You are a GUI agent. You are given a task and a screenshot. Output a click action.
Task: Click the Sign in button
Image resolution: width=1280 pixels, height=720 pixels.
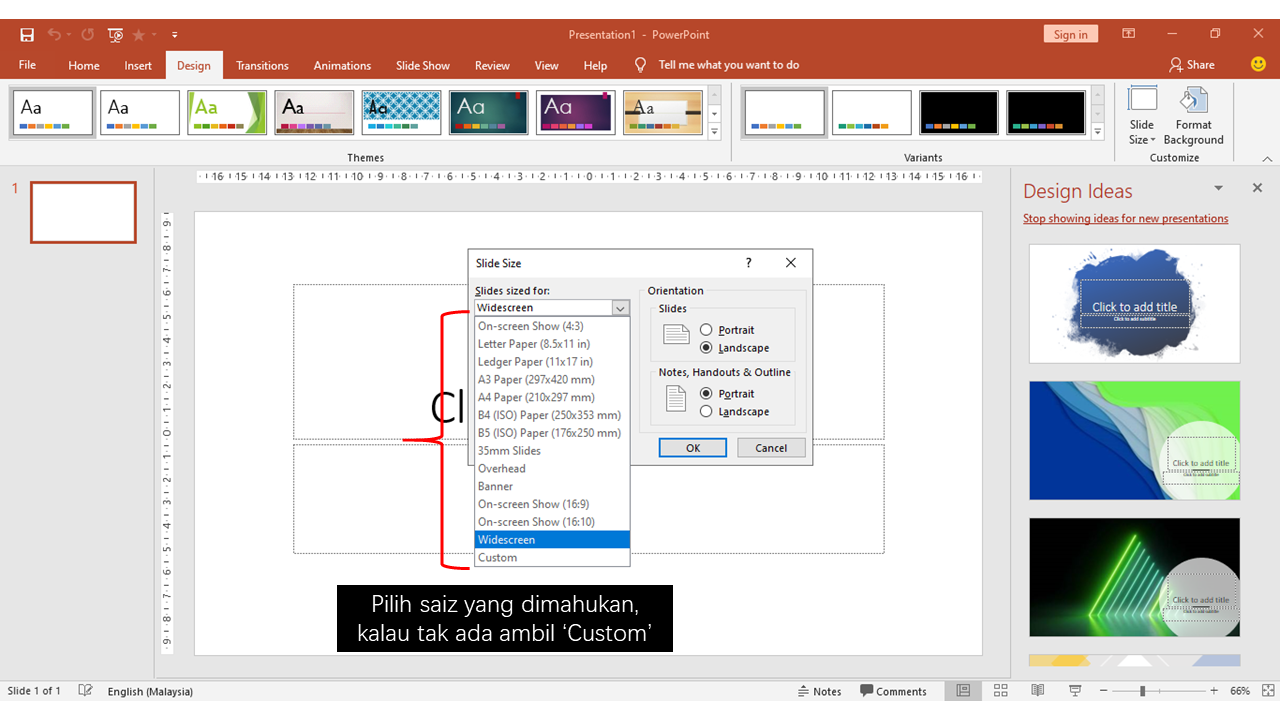[1070, 34]
